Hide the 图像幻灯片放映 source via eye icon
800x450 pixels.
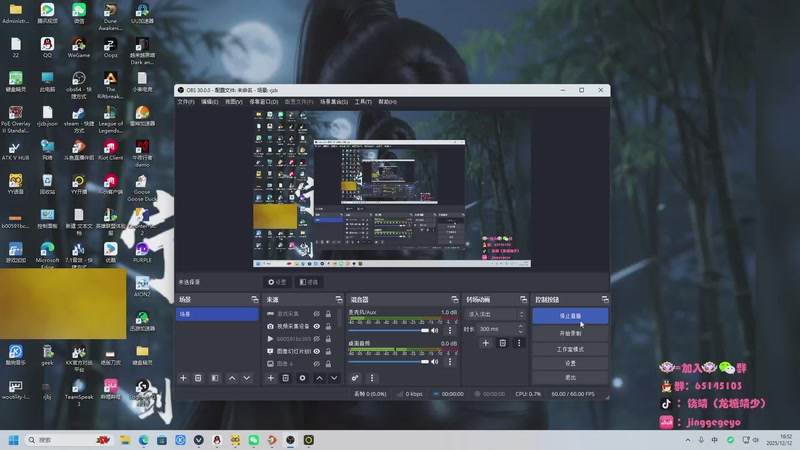click(316, 352)
